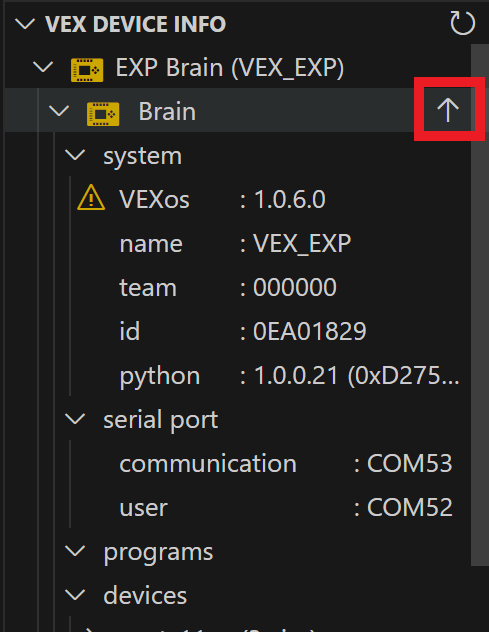489x632 pixels.
Task: Click the yellow chip icon next to Brain
Action: pyautogui.click(x=103, y=114)
